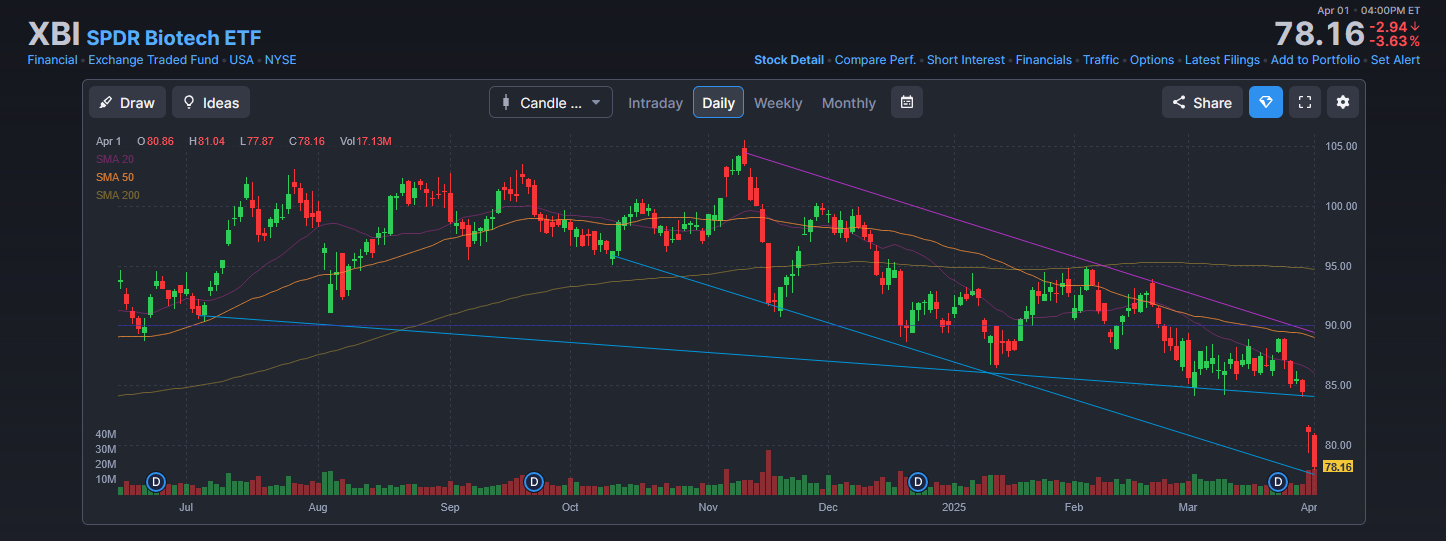Open the Short Interest link
The height and width of the screenshot is (541, 1446).
tap(965, 60)
